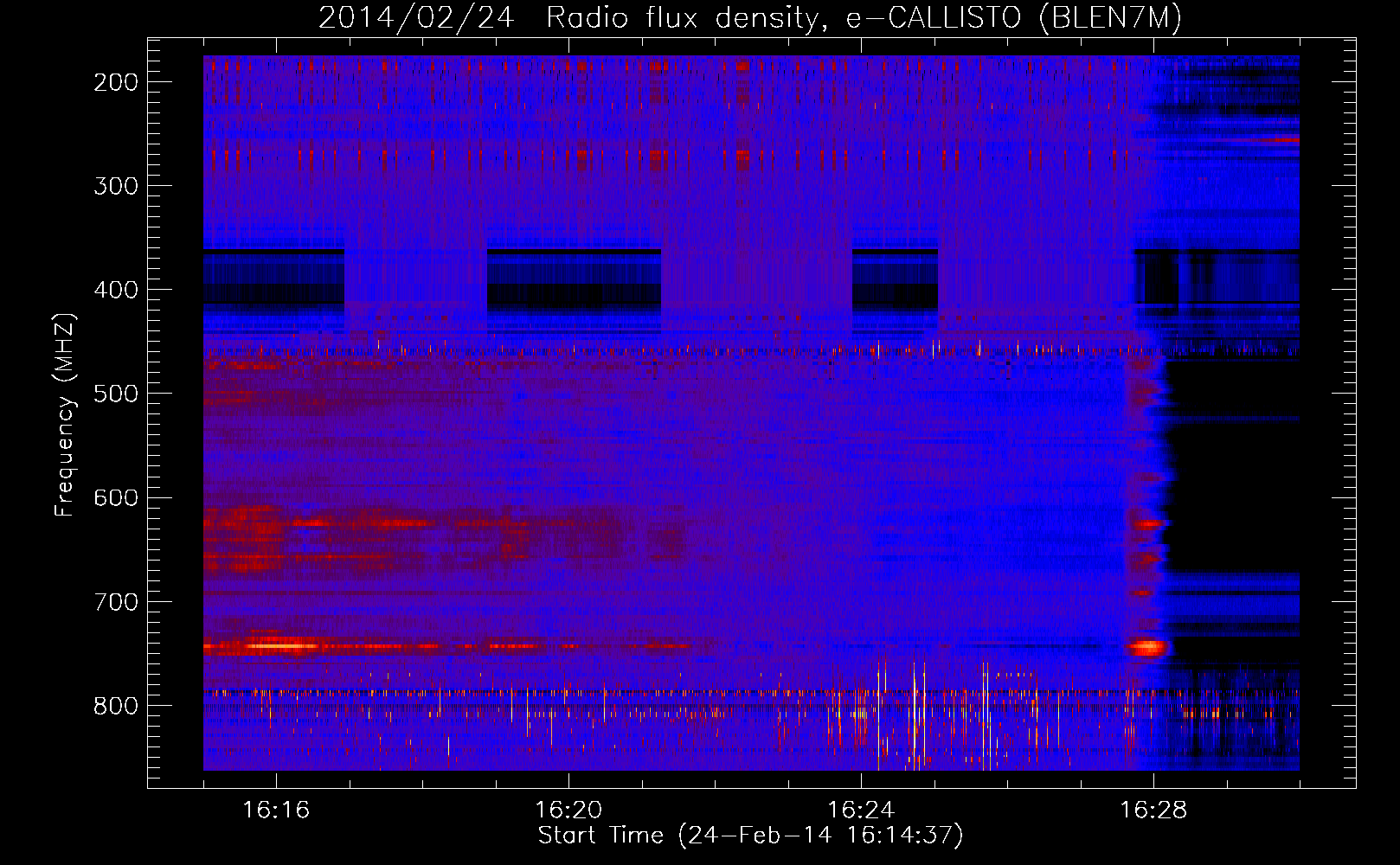
Task: Click the 'Start Time (24-Feb-14 16:14:37)' label
Action: click(x=750, y=835)
